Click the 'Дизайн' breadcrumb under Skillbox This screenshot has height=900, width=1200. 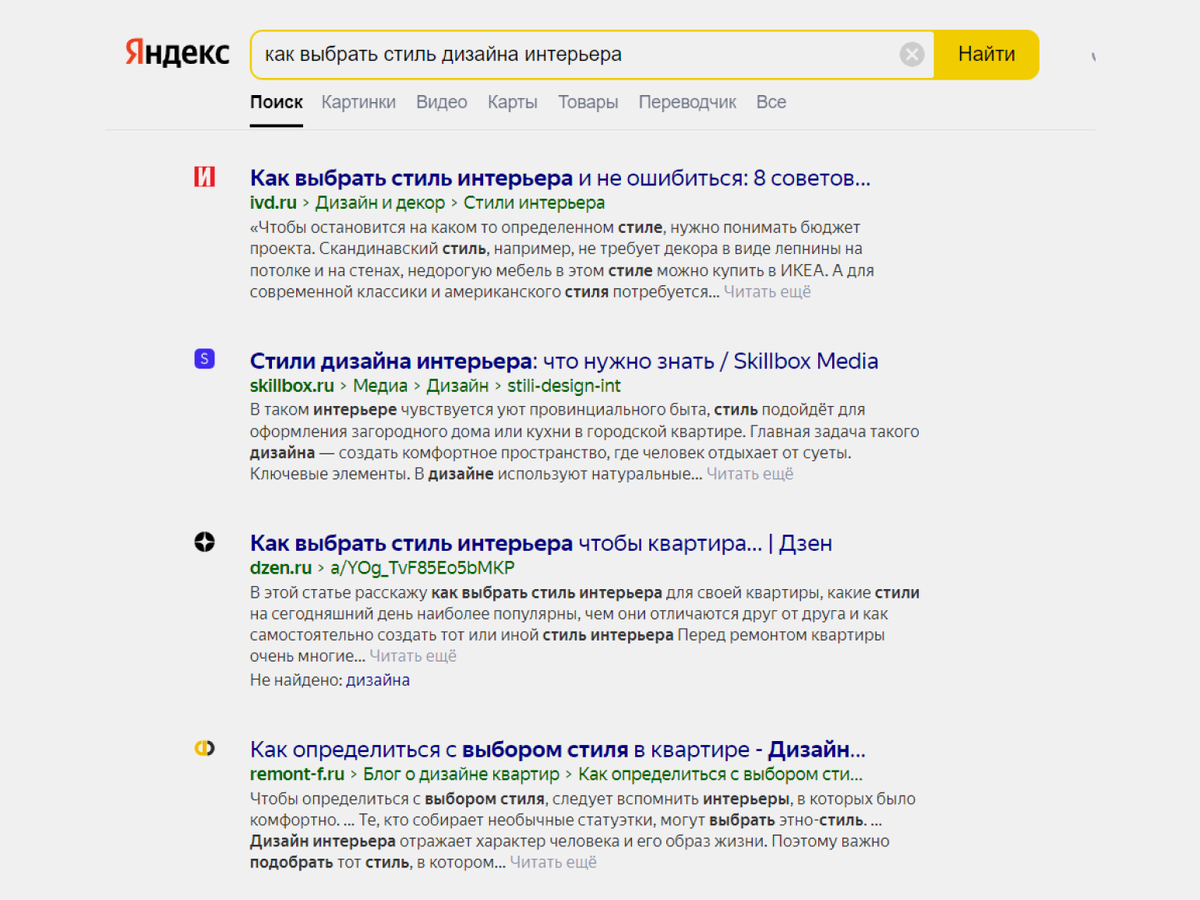coord(457,385)
